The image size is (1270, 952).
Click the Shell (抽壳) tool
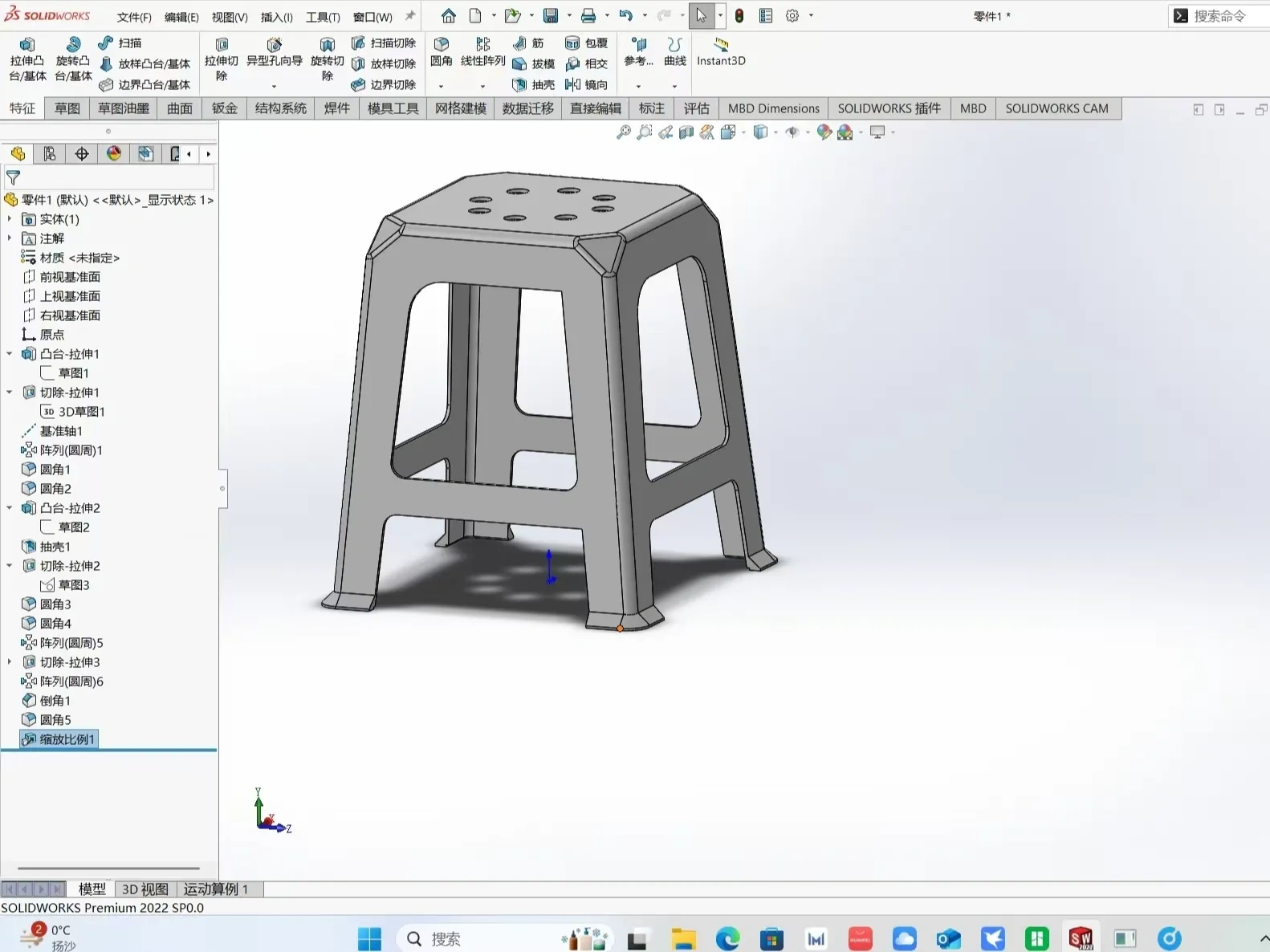pyautogui.click(x=533, y=84)
